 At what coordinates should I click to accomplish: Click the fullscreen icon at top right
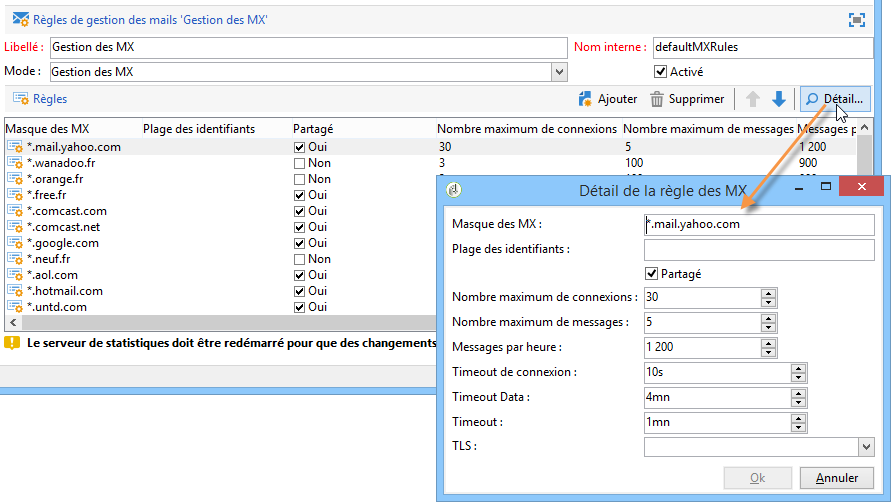point(856,20)
